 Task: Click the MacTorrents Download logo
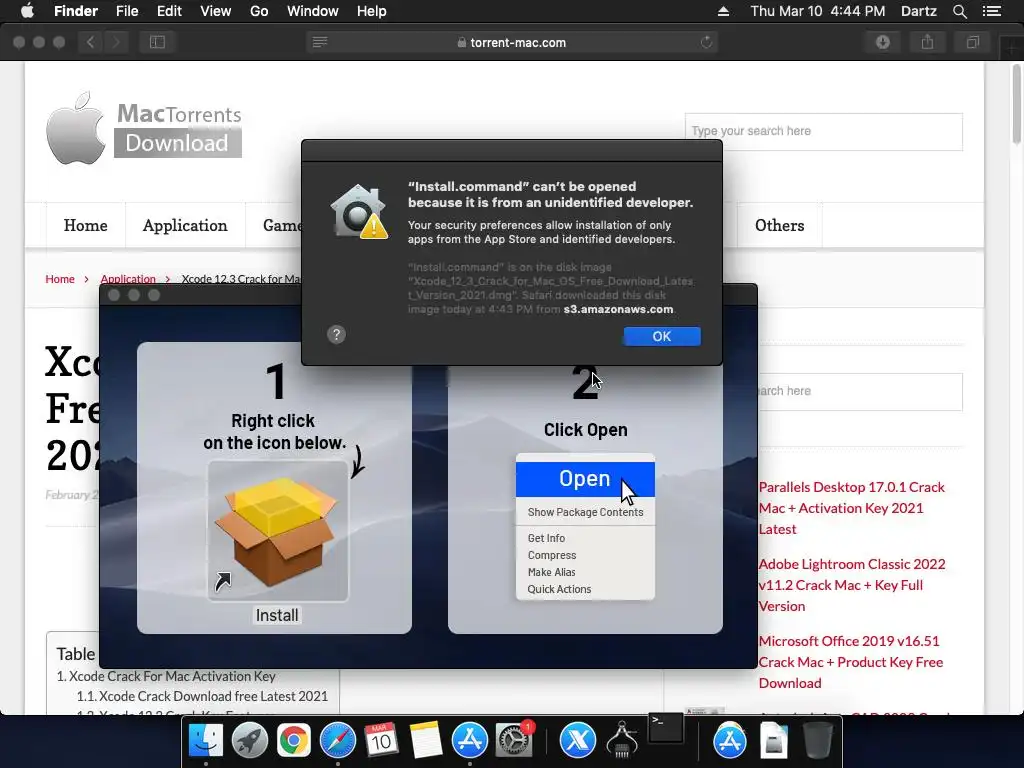(144, 128)
